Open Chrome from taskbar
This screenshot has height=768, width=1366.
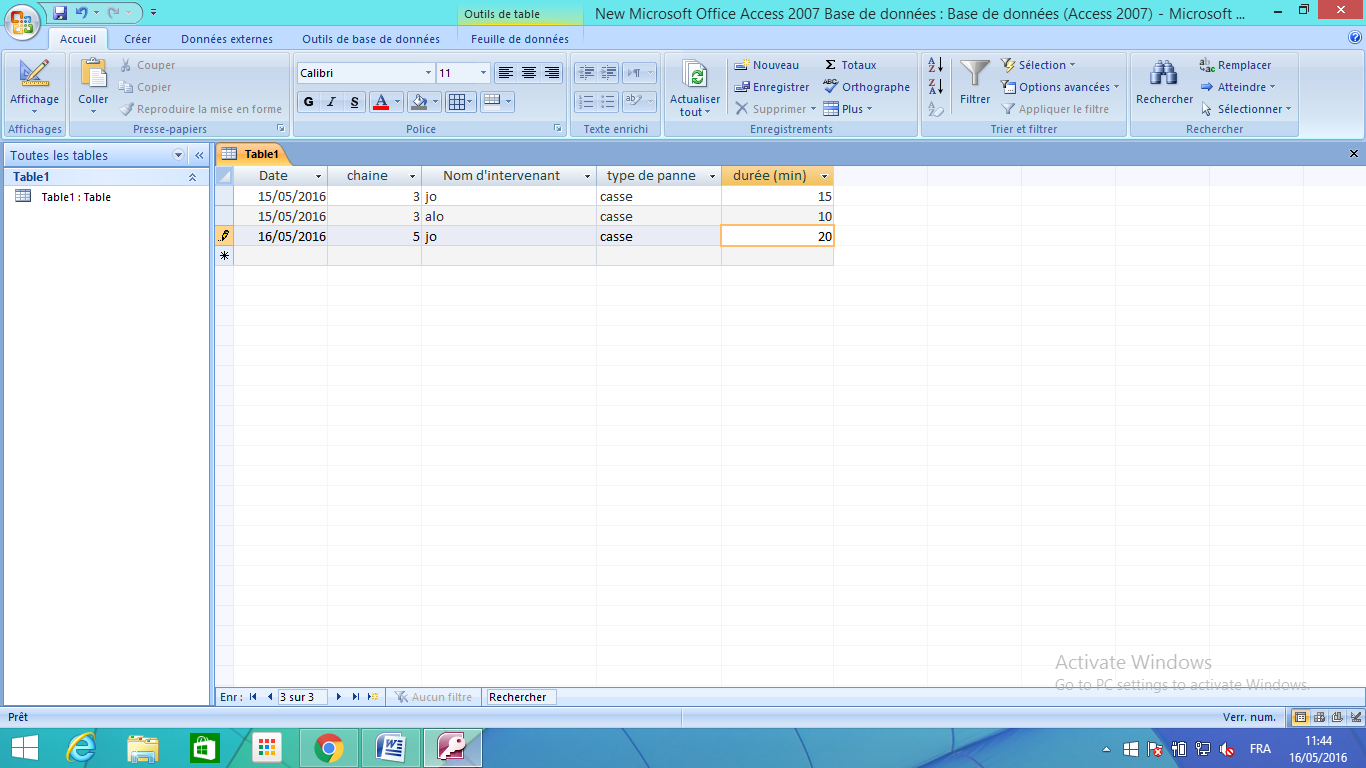pos(328,748)
